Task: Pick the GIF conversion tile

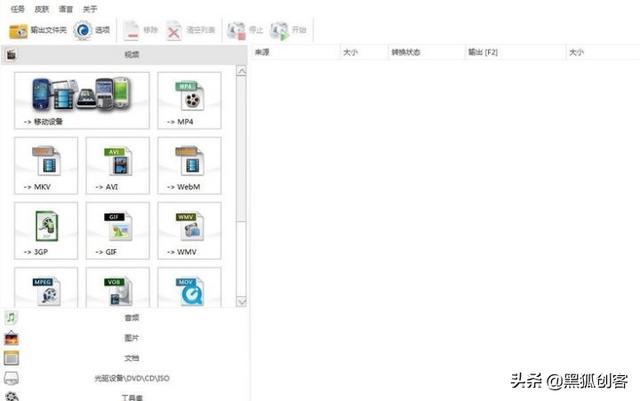Action: point(118,231)
